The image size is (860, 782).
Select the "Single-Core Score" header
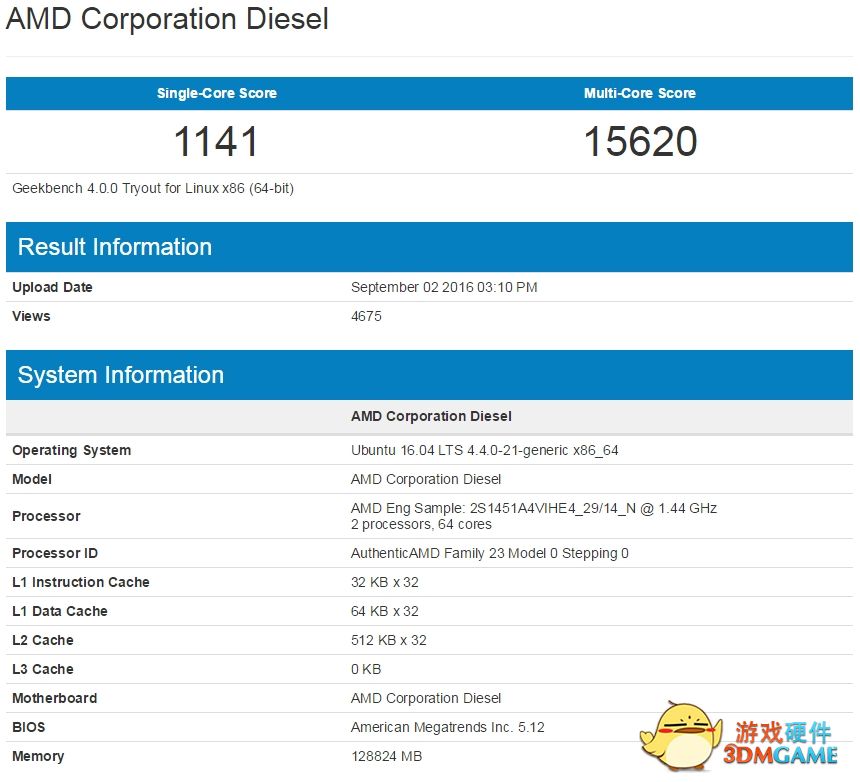point(217,93)
